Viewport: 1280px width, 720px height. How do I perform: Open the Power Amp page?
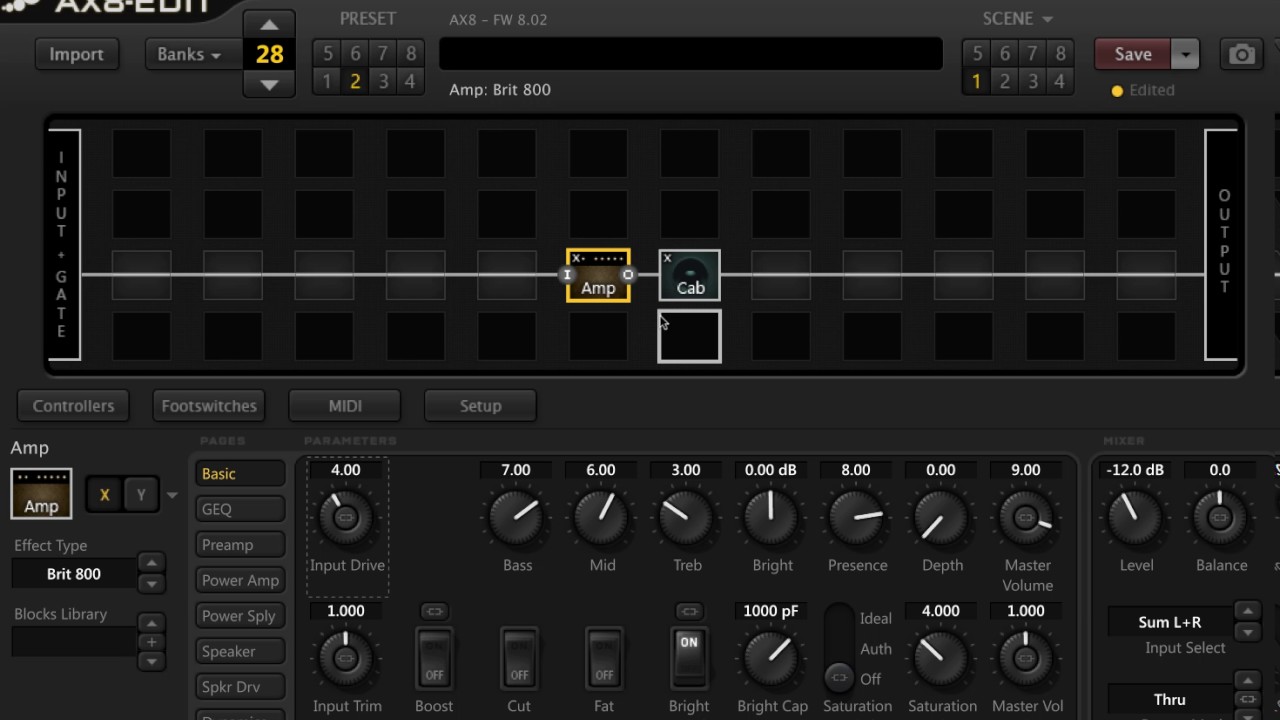tap(240, 580)
